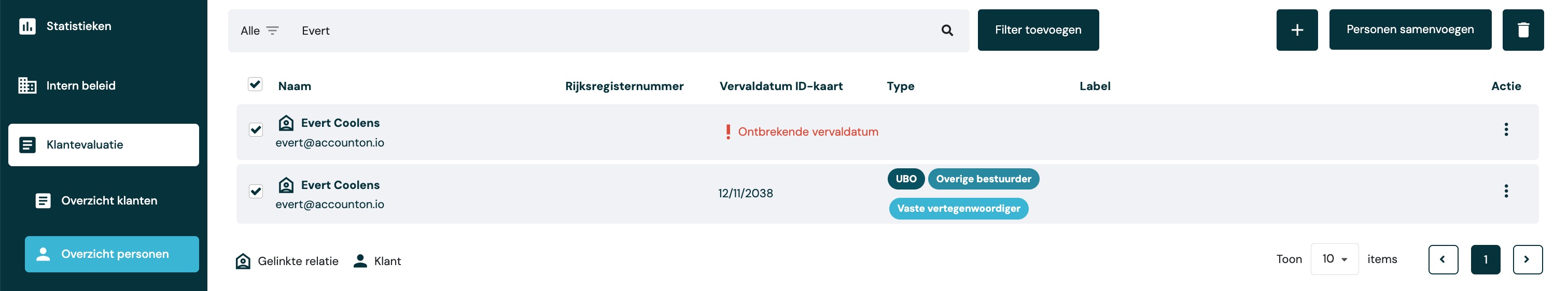Navigate to Overzicht klanten
Image resolution: width=1568 pixels, height=291 pixels.
(109, 200)
